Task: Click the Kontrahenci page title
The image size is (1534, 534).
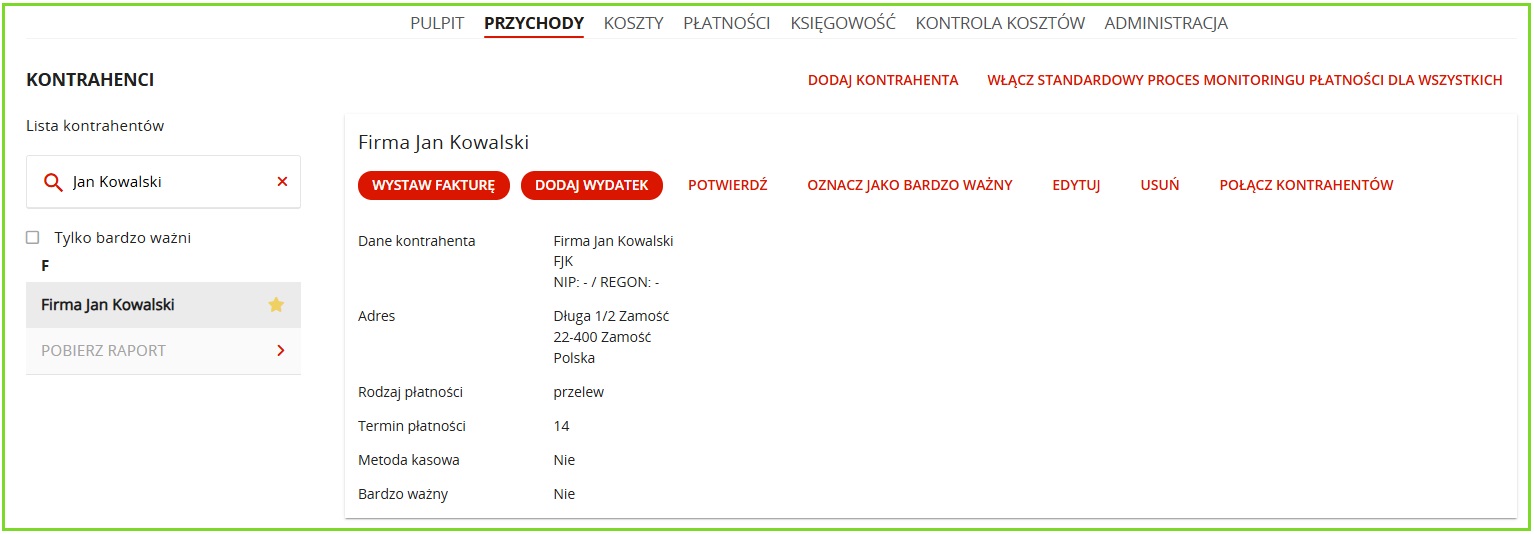Action: (90, 80)
